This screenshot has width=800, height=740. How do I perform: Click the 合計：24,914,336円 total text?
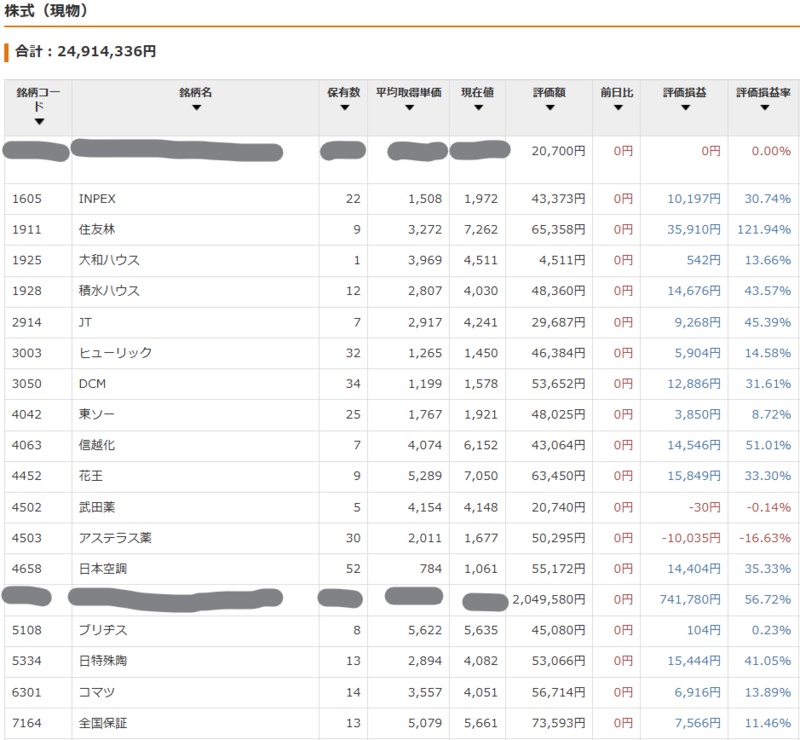point(86,52)
